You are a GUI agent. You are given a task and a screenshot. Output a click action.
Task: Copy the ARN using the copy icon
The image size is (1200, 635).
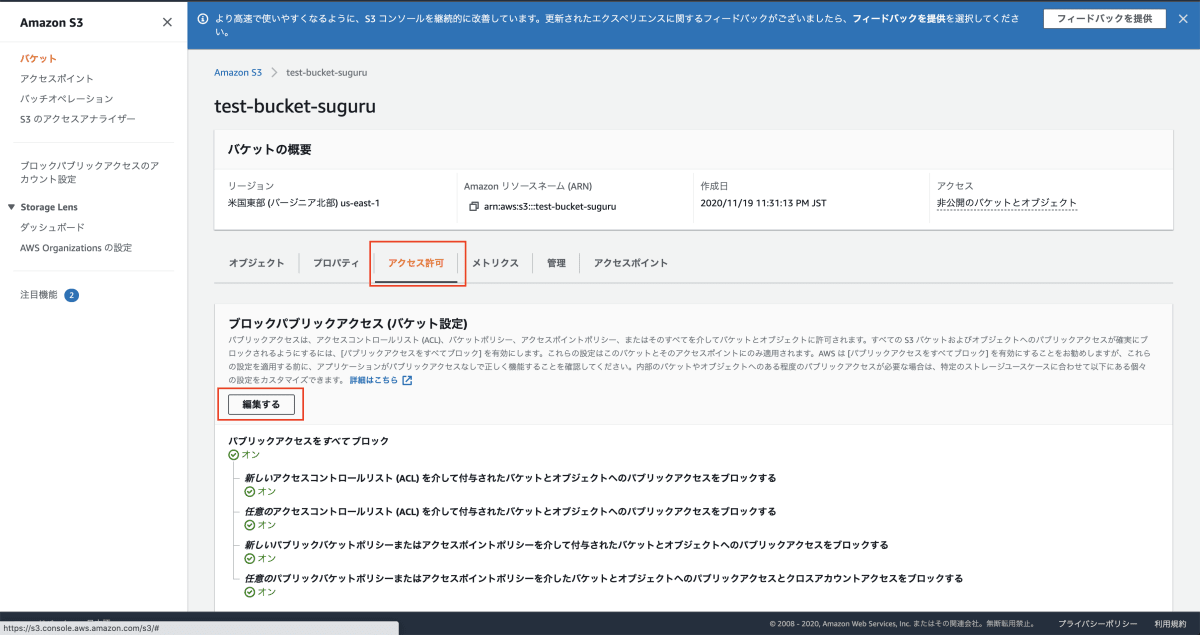(x=474, y=207)
